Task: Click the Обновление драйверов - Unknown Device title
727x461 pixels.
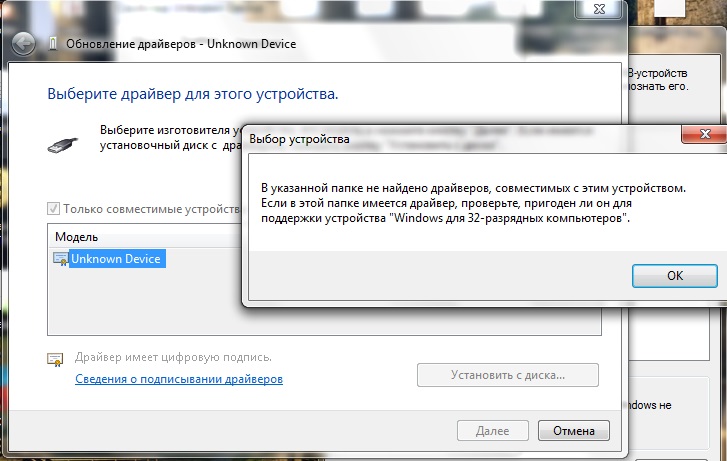Action: (180, 44)
